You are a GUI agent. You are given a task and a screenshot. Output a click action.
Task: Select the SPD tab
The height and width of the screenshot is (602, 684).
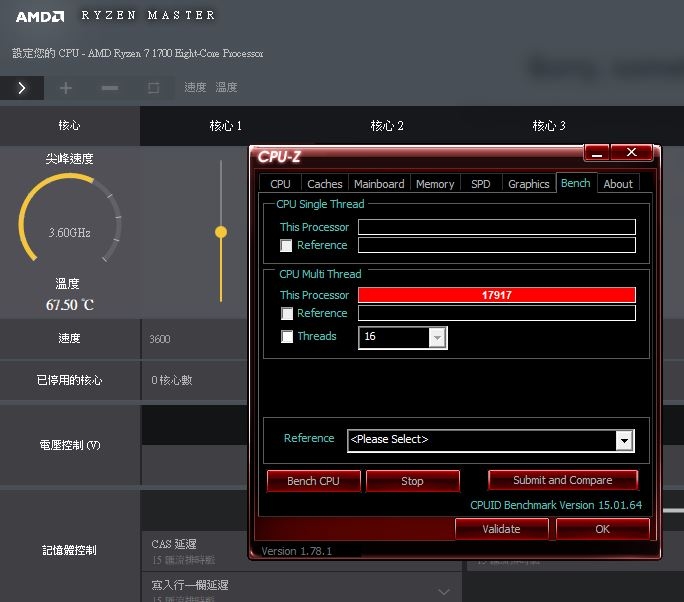pyautogui.click(x=481, y=184)
